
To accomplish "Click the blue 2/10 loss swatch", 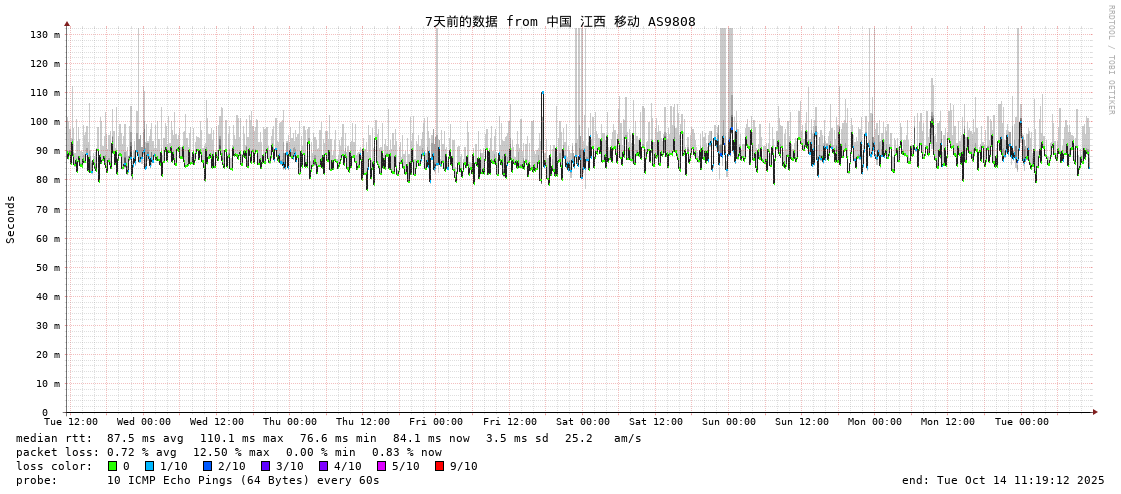I will coord(207,466).
